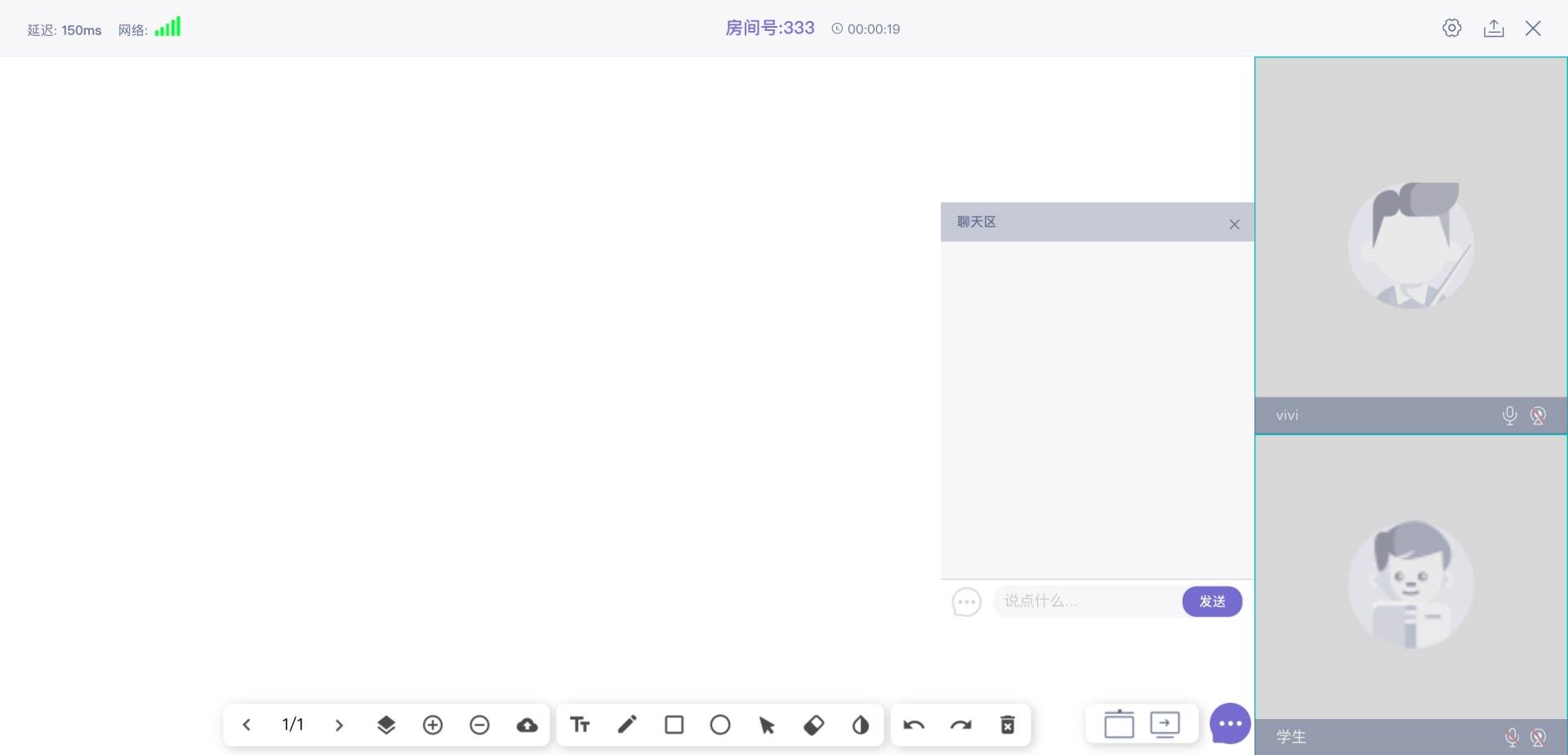Image resolution: width=1568 pixels, height=755 pixels.
Task: Upload a file with the cloud icon
Action: click(x=527, y=725)
